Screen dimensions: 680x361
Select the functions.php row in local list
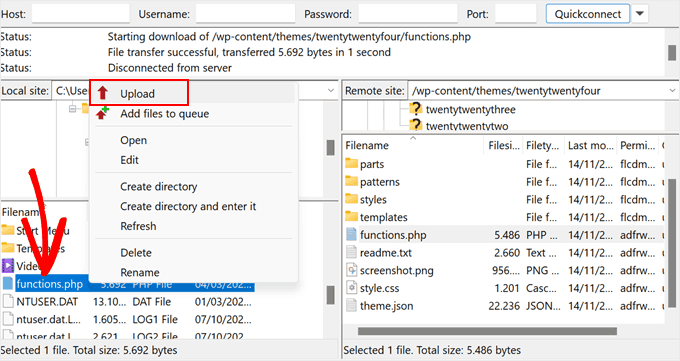click(x=128, y=284)
